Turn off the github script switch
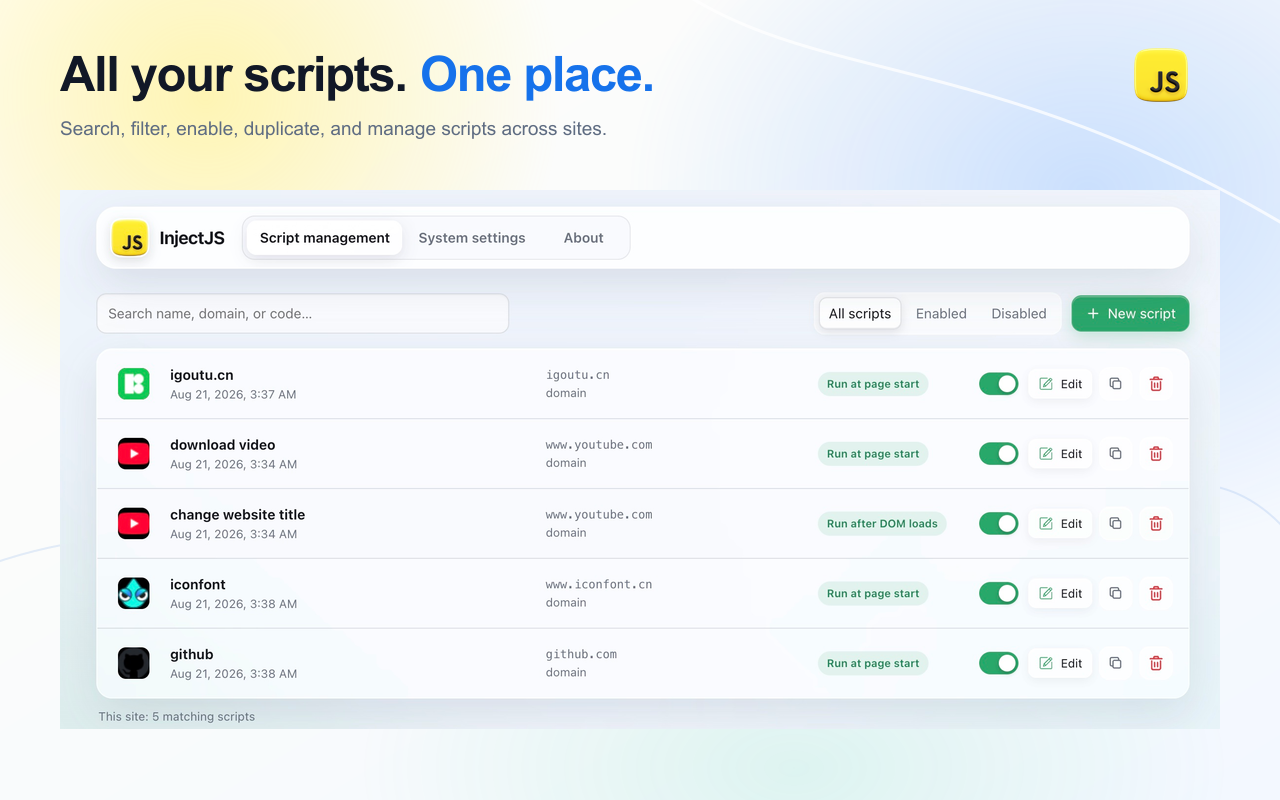Viewport: 1280px width, 800px height. (998, 663)
